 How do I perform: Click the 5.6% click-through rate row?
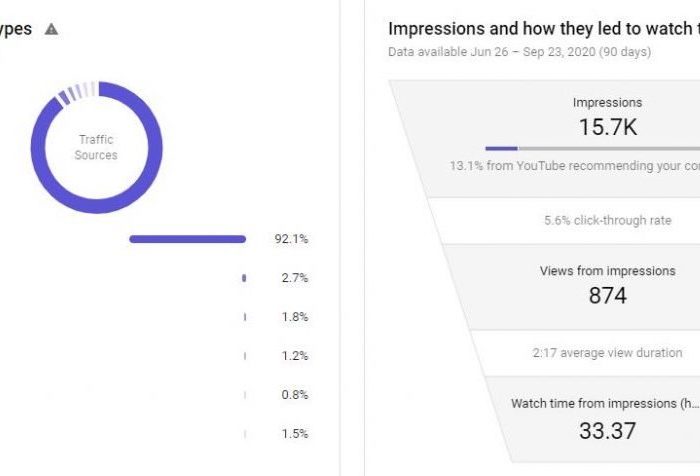[607, 221]
